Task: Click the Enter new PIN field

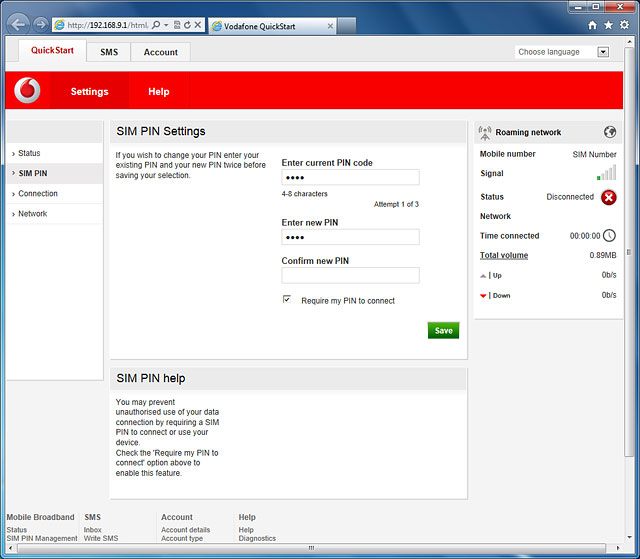Action: [350, 237]
